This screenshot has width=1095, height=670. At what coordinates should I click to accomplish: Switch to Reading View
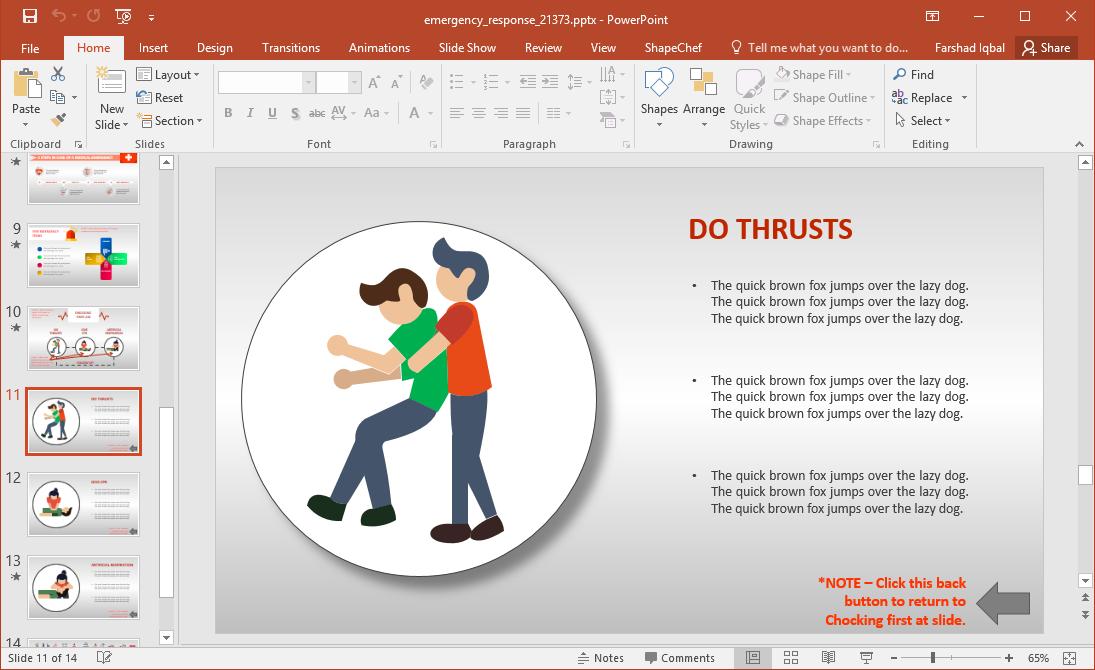[x=828, y=658]
